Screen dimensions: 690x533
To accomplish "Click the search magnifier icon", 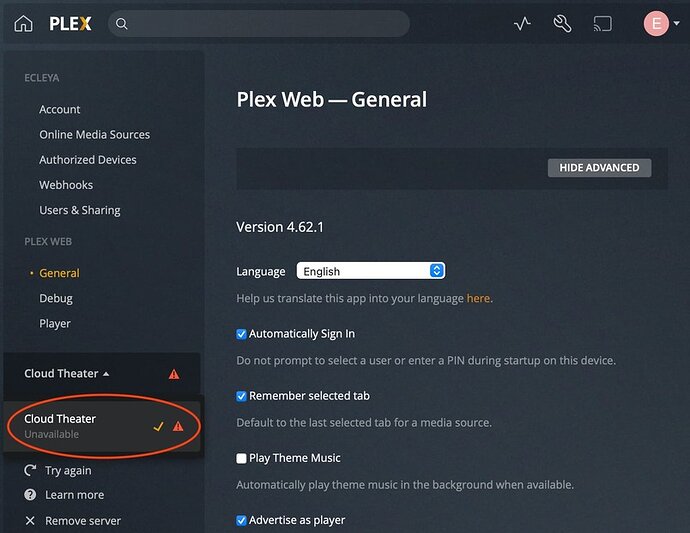I will (122, 24).
